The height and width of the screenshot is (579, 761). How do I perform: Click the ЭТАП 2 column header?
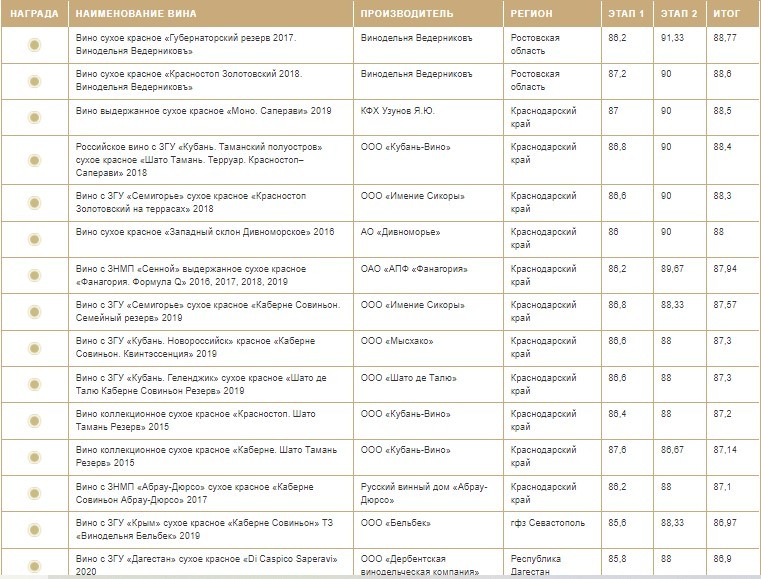coord(679,14)
